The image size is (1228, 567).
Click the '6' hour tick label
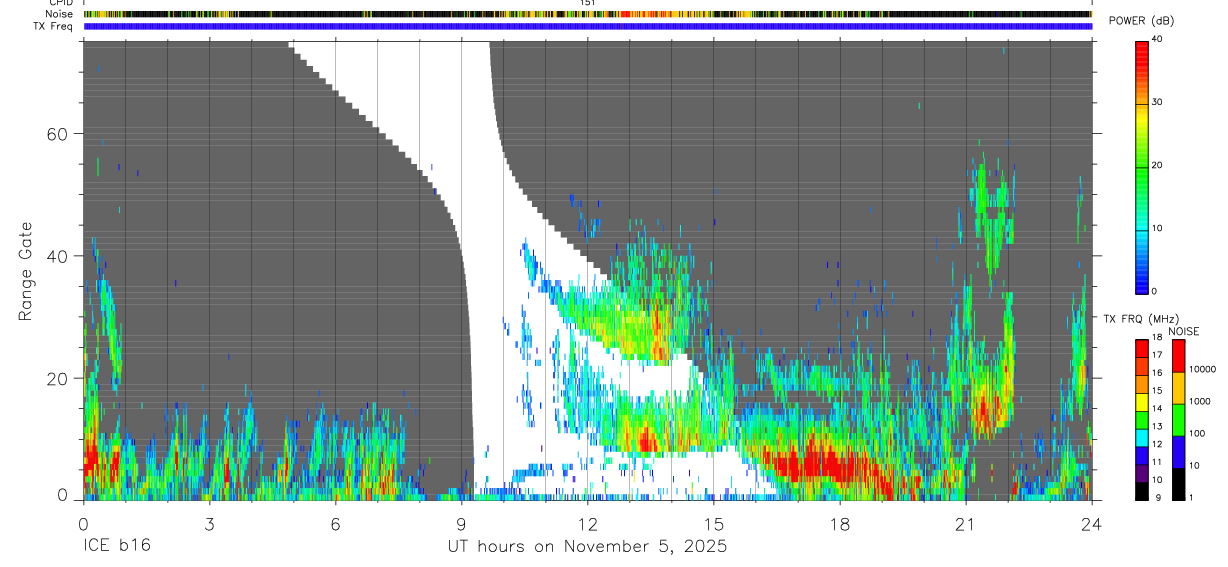(335, 523)
